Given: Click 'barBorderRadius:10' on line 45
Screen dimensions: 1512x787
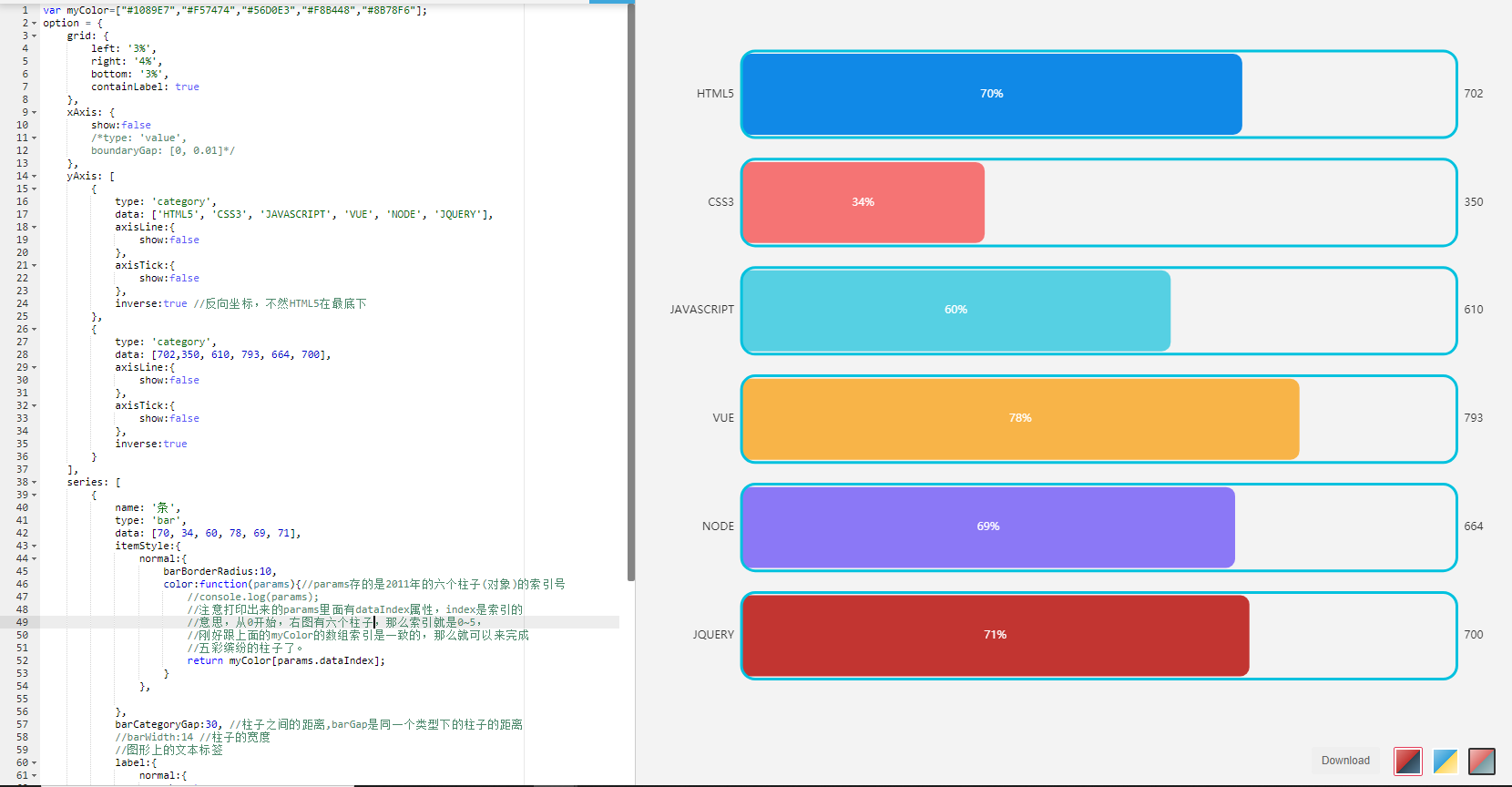Looking at the screenshot, I should [220, 572].
